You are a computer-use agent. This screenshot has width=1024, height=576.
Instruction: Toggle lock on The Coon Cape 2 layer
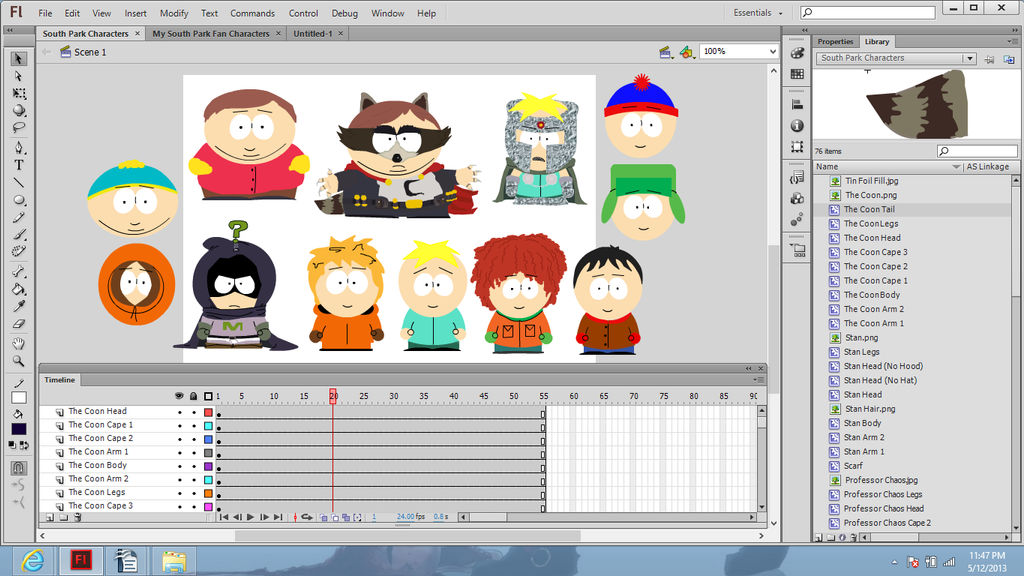[194, 440]
